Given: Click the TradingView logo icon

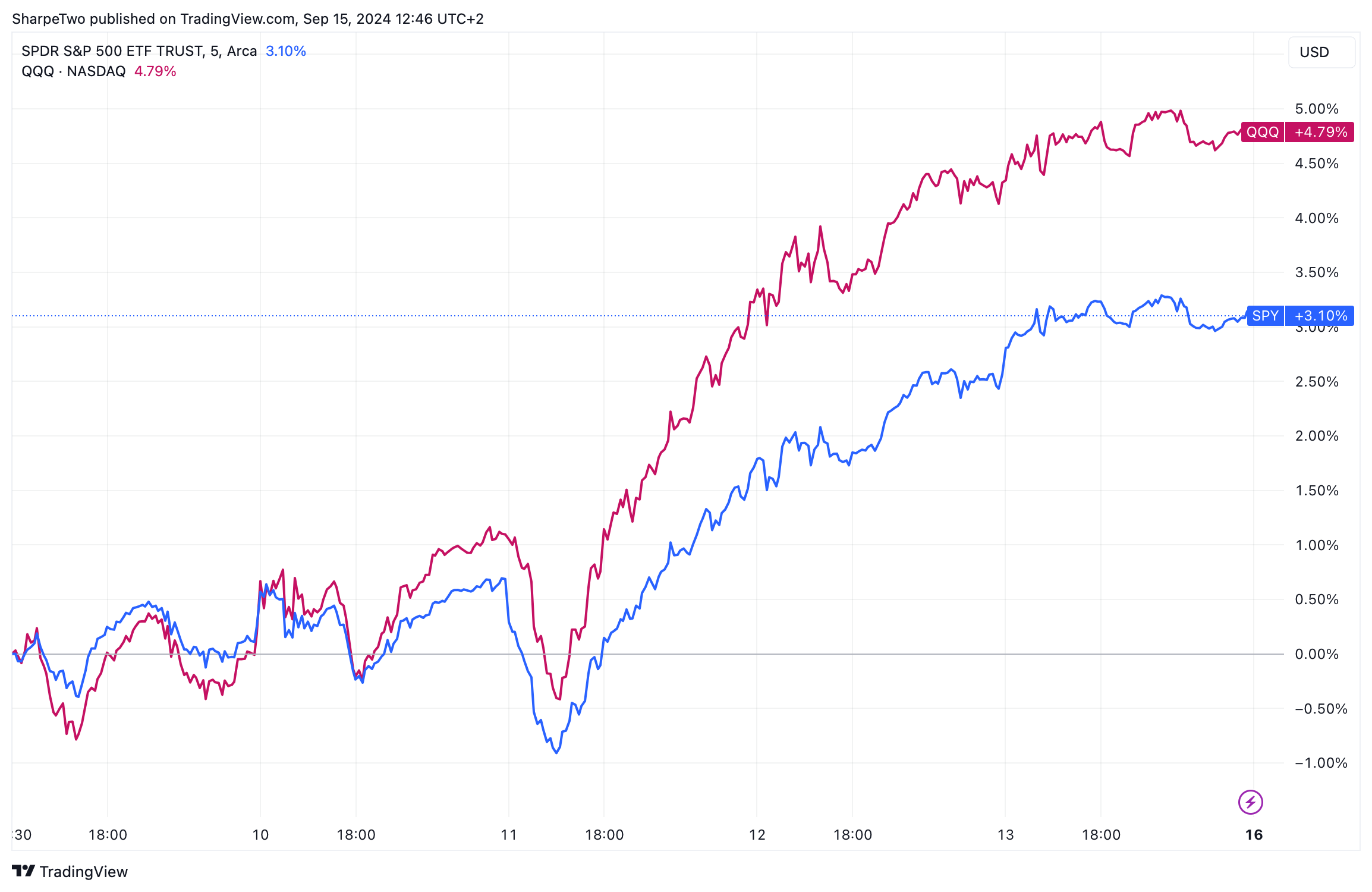Looking at the screenshot, I should point(24,871).
